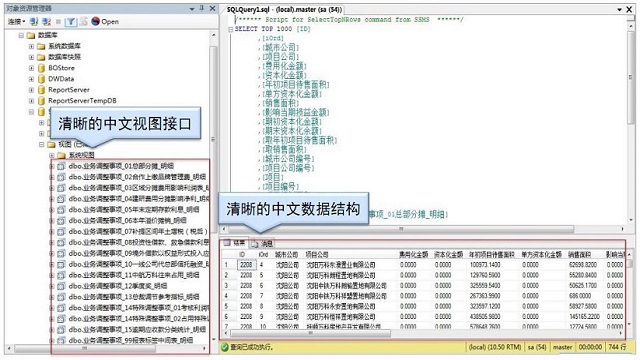Select view 业务调整事项_01总部分摊_明细
Viewport: 640px width, 360px height.
121,166
